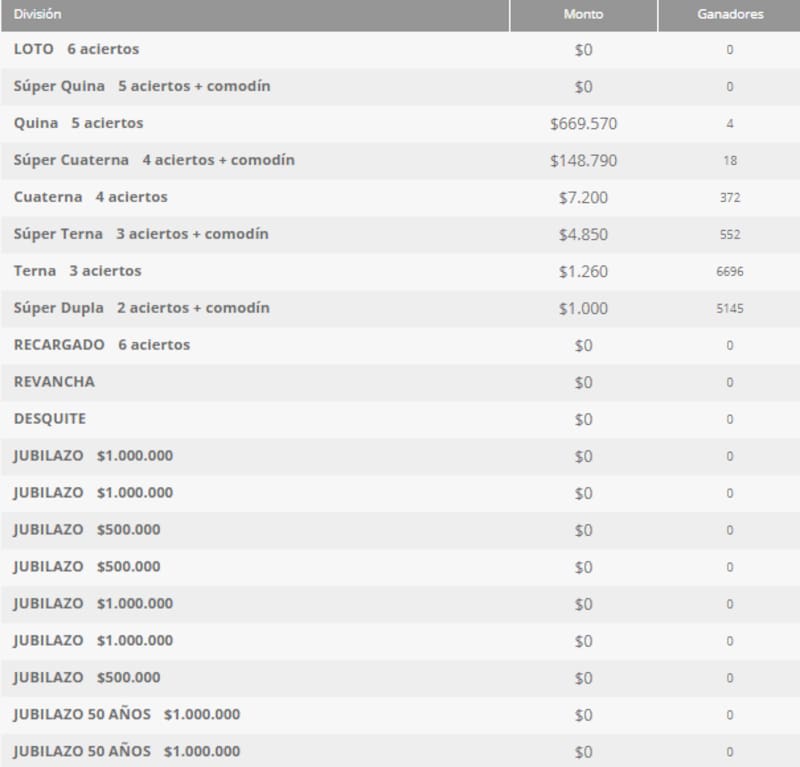Select the Cuaterna 4 aciertos label
The height and width of the screenshot is (767, 800).
(x=91, y=197)
